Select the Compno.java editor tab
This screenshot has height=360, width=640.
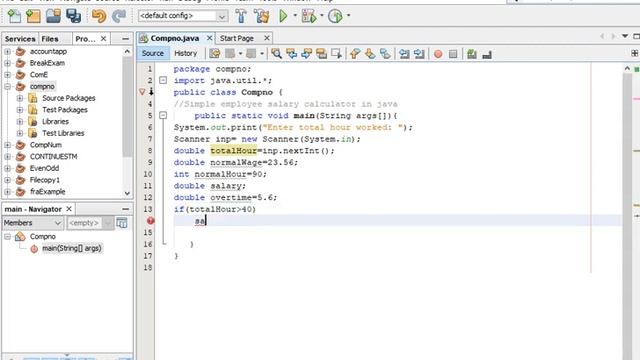coord(175,38)
